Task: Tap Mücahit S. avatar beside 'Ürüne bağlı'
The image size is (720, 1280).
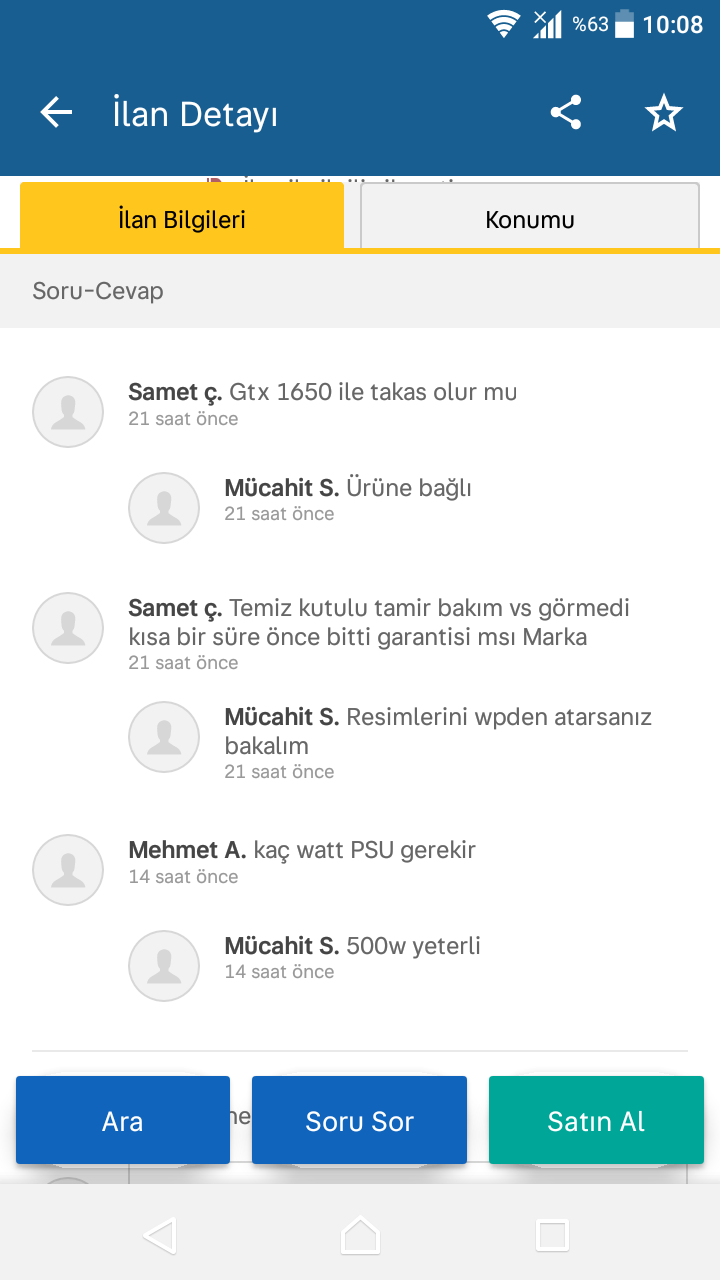Action: tap(164, 508)
